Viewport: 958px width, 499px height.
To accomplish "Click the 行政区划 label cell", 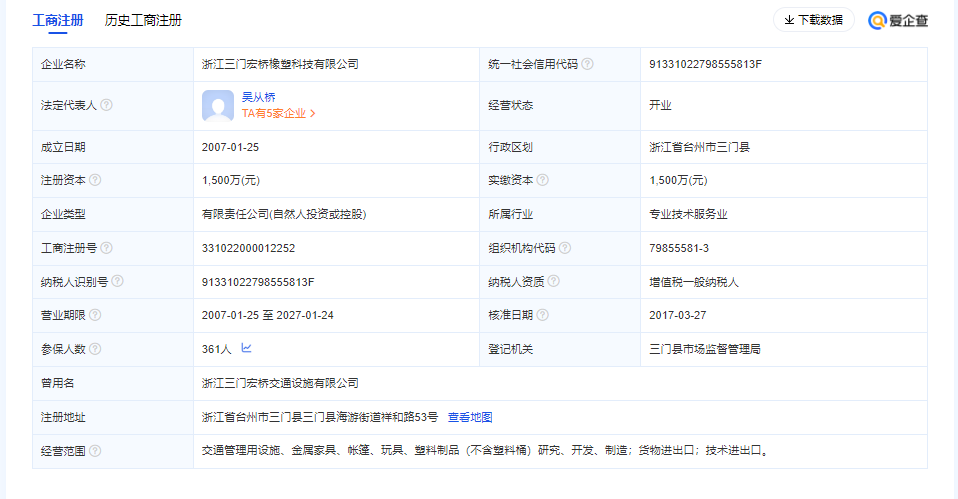I will [x=560, y=147].
